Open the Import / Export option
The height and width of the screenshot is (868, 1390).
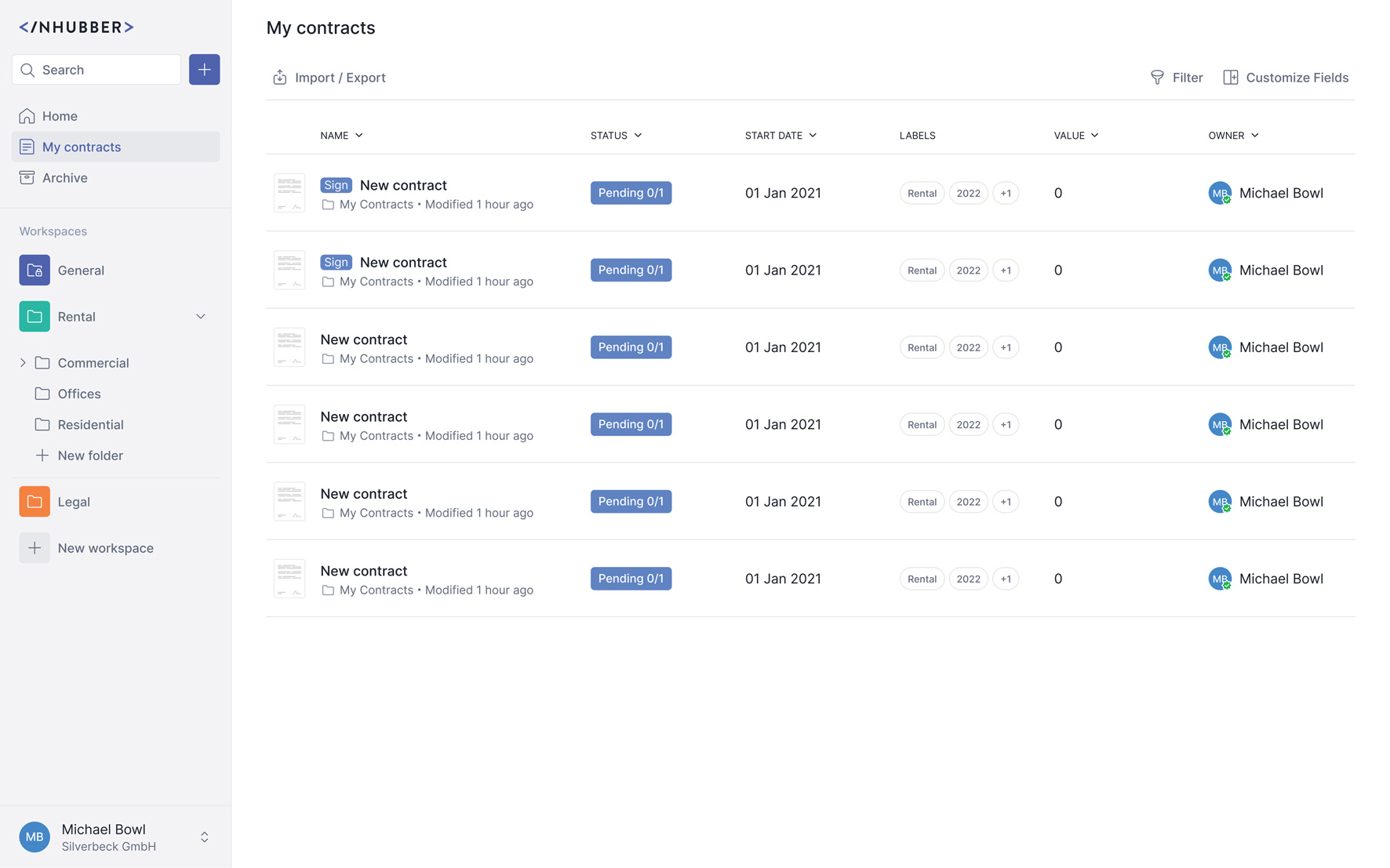click(x=329, y=78)
